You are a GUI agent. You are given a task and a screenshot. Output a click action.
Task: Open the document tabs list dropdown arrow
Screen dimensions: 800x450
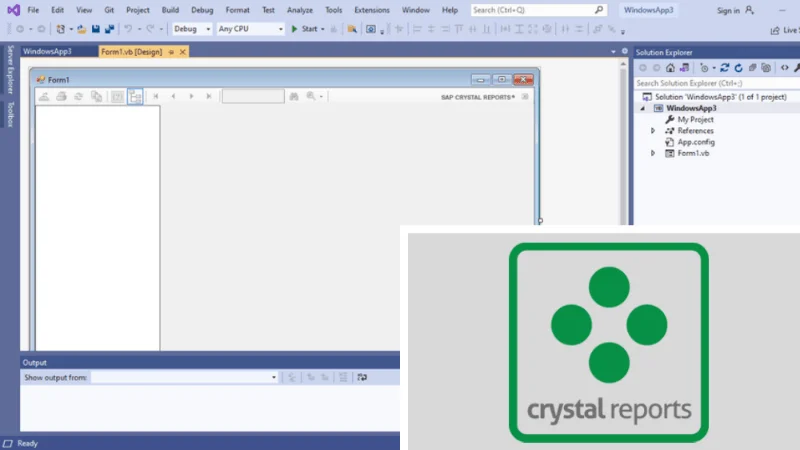point(613,52)
